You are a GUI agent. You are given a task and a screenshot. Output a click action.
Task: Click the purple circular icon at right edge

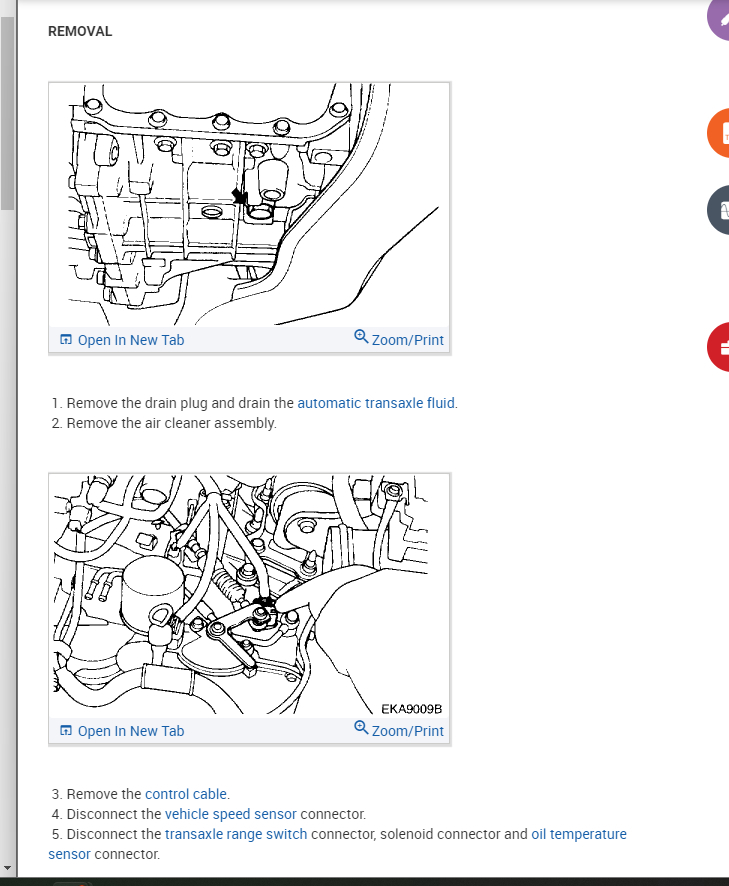[719, 18]
